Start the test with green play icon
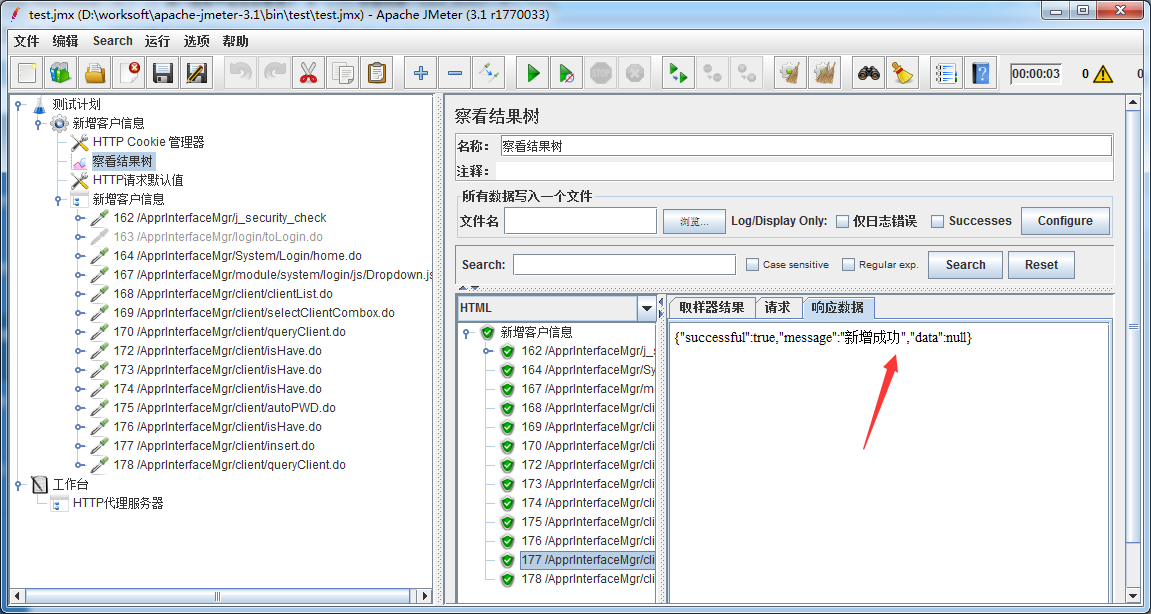Image resolution: width=1151 pixels, height=614 pixels. pos(533,73)
